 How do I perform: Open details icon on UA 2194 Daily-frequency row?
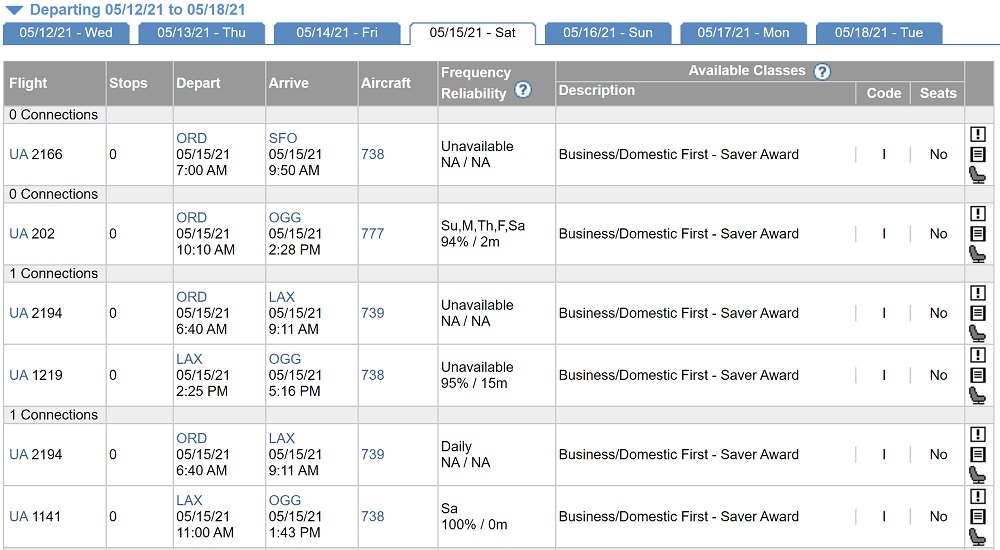click(978, 454)
